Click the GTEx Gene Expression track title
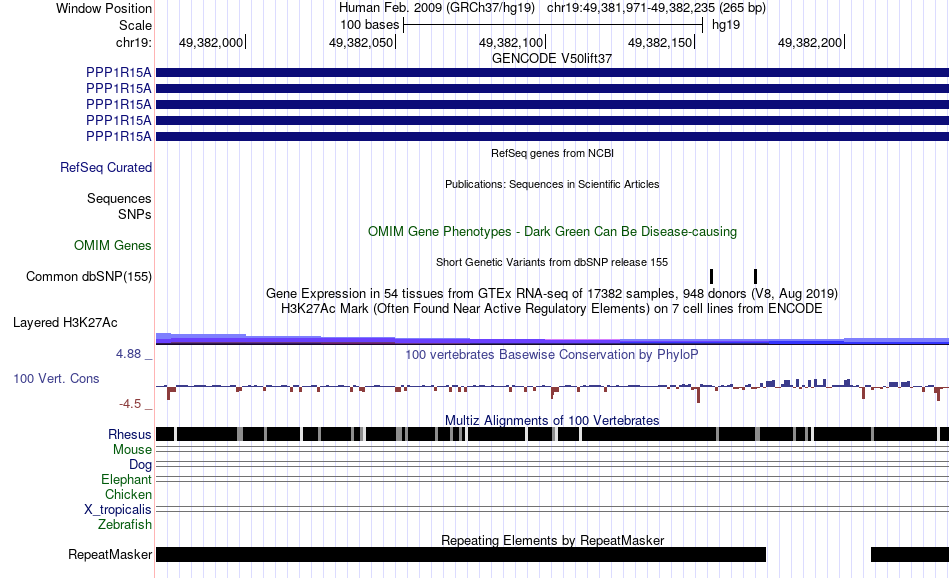 (552, 294)
